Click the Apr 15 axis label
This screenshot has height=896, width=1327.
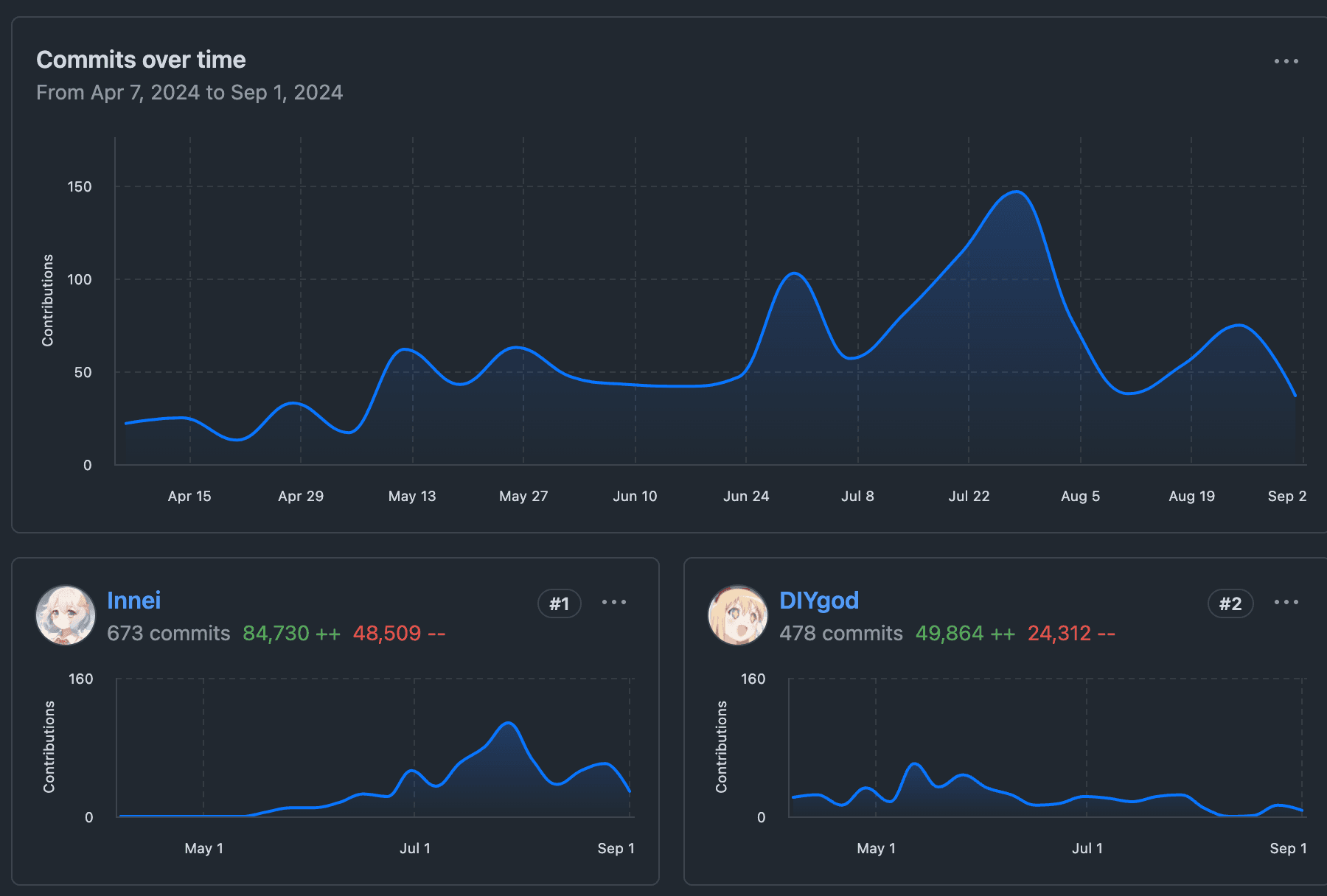189,496
